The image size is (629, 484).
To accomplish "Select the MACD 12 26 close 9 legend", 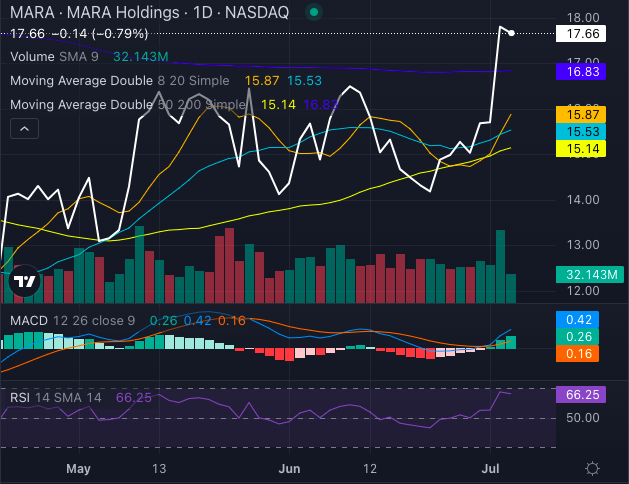I will pyautogui.click(x=73, y=321).
